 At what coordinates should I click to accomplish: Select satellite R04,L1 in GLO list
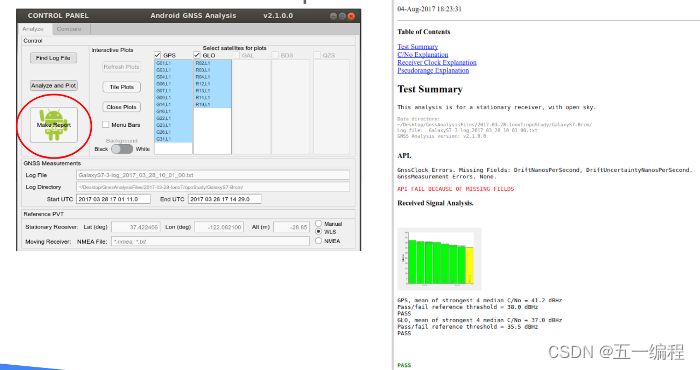[212, 77]
